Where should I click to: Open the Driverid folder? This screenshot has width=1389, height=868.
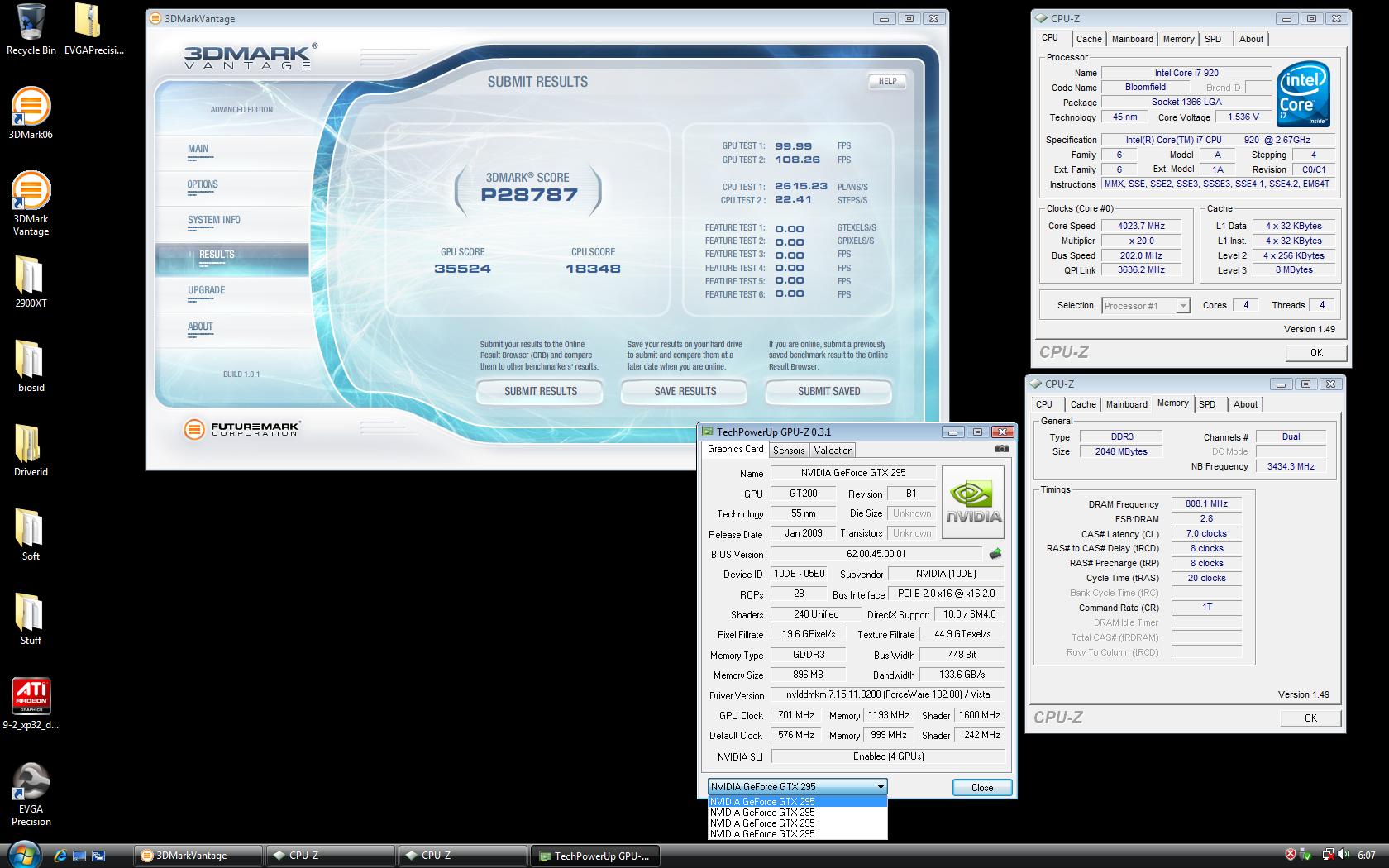click(x=31, y=451)
